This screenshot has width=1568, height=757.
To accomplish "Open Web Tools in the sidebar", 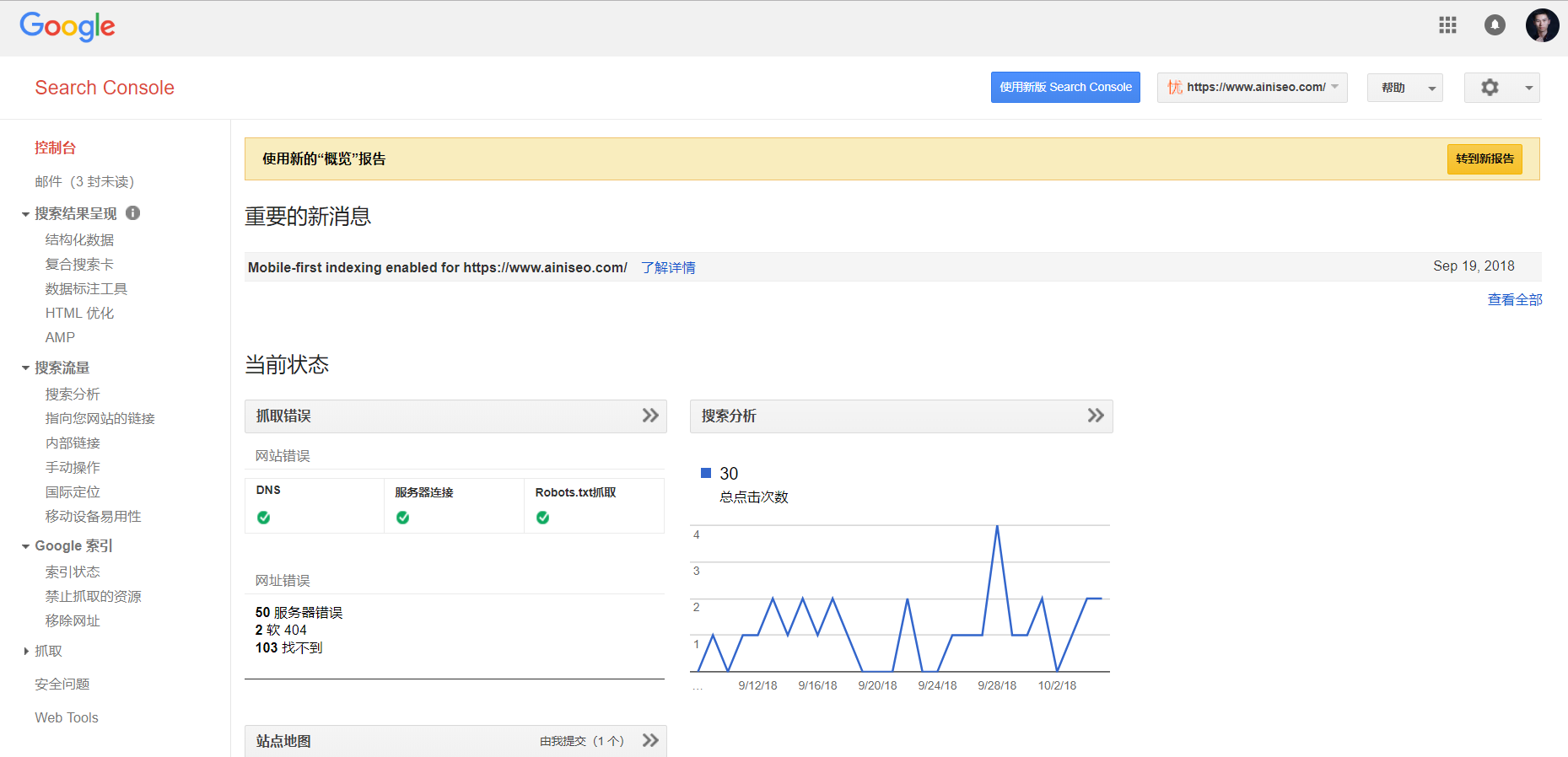I will click(x=67, y=717).
